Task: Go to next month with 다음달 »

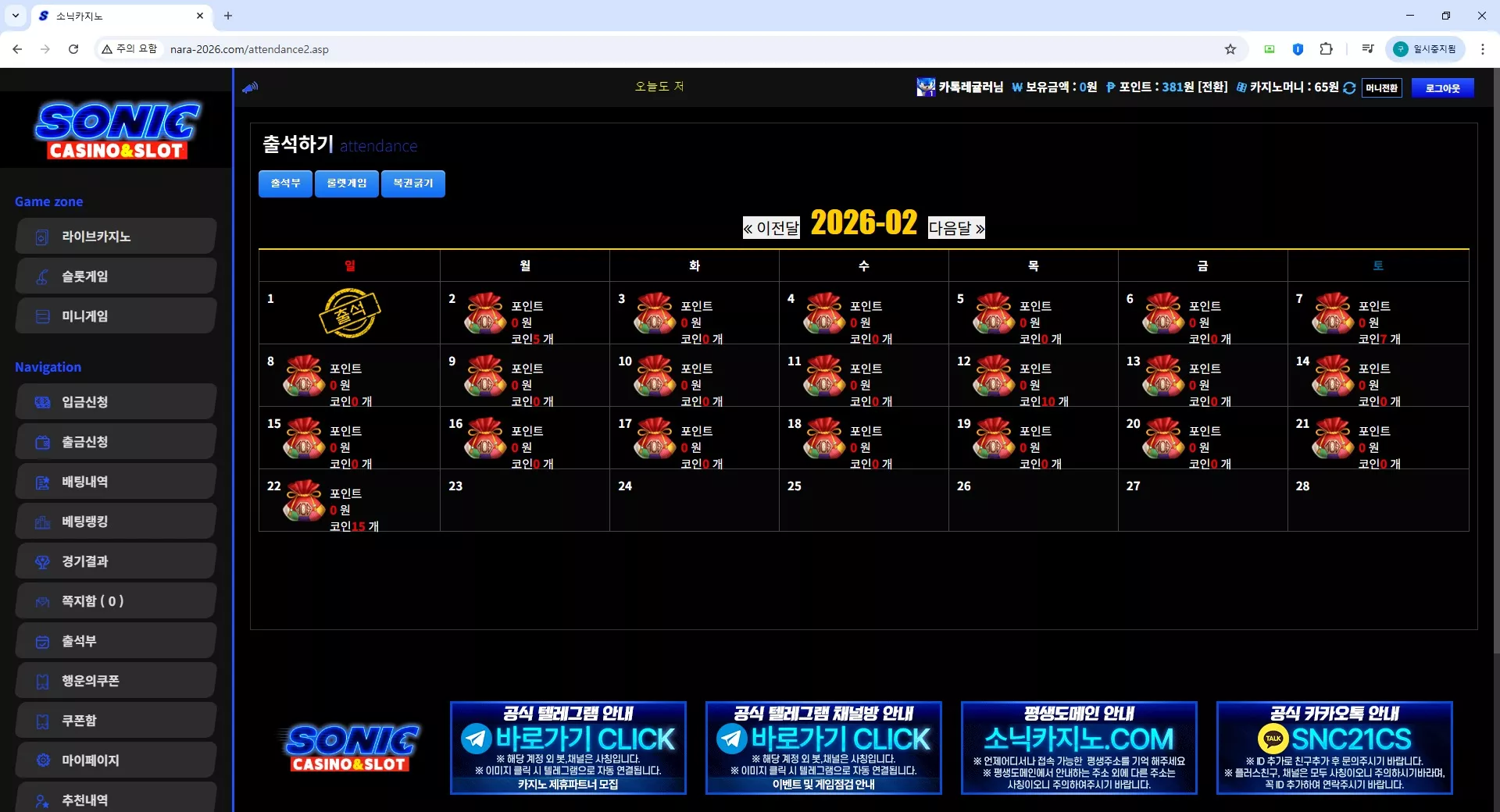Action: click(956, 228)
